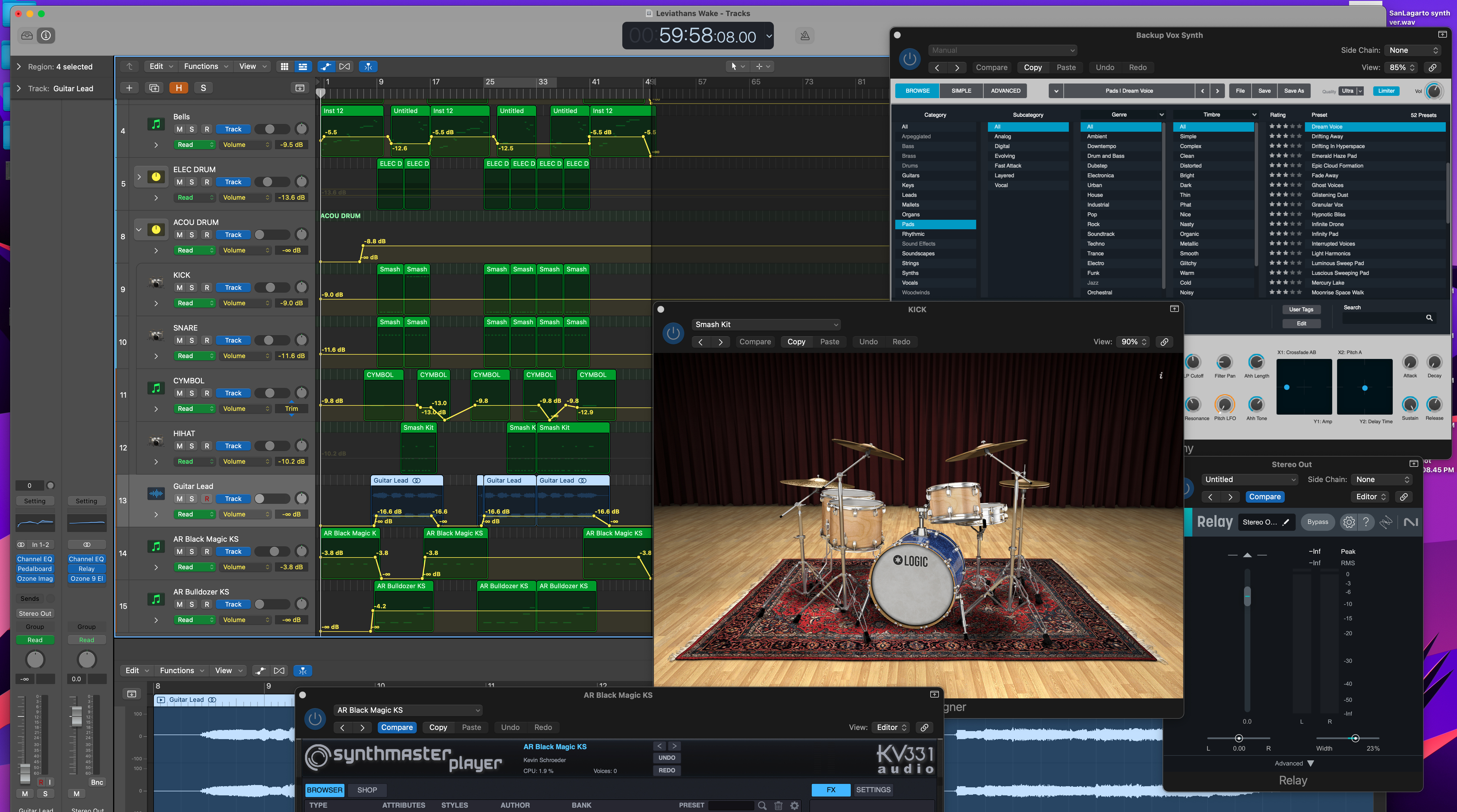1457x812 pixels.
Task: Select the Ghost Voices preset
Action: pyautogui.click(x=1327, y=185)
